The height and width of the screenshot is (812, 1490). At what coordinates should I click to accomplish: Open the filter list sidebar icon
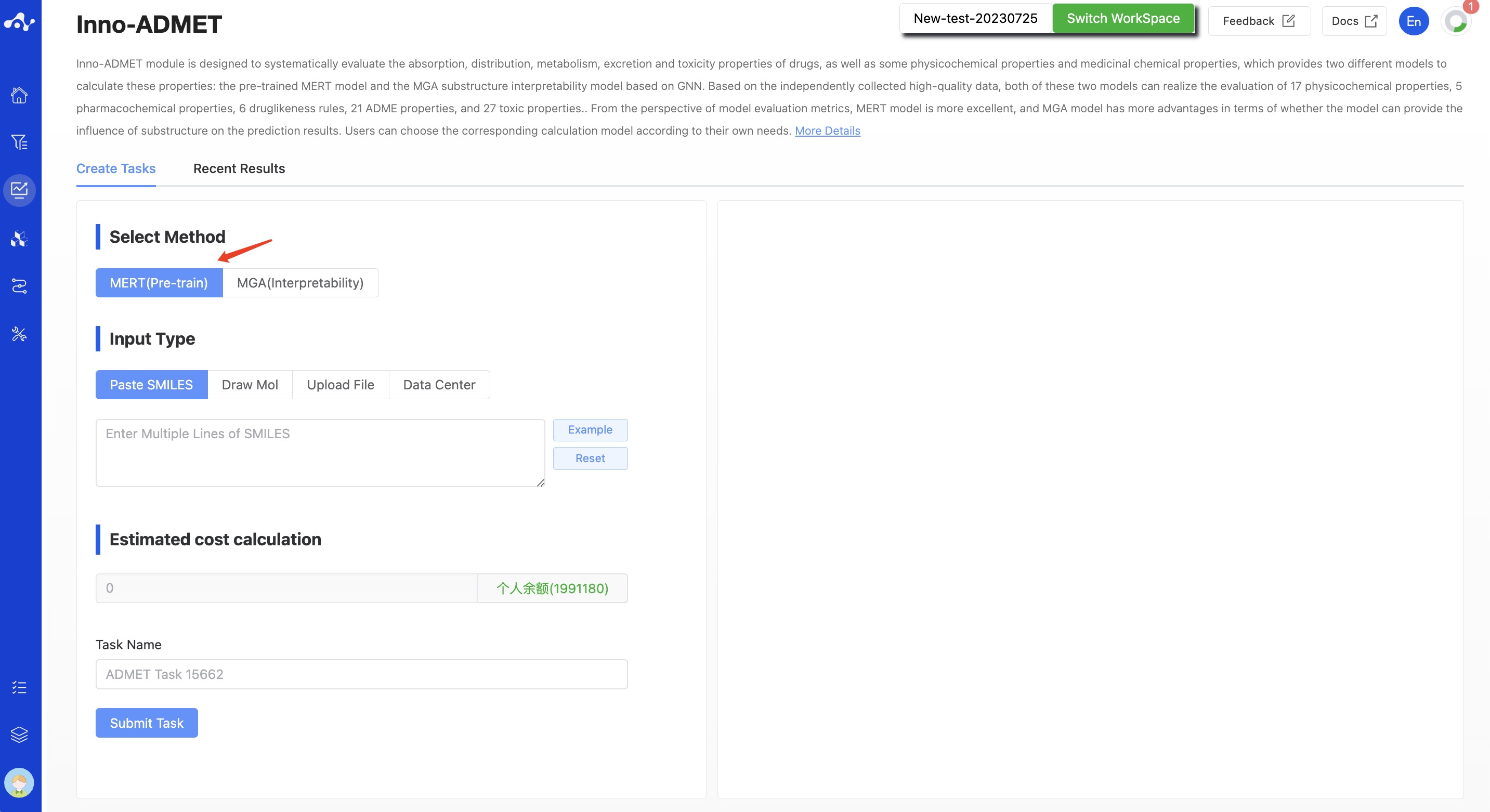[x=20, y=142]
